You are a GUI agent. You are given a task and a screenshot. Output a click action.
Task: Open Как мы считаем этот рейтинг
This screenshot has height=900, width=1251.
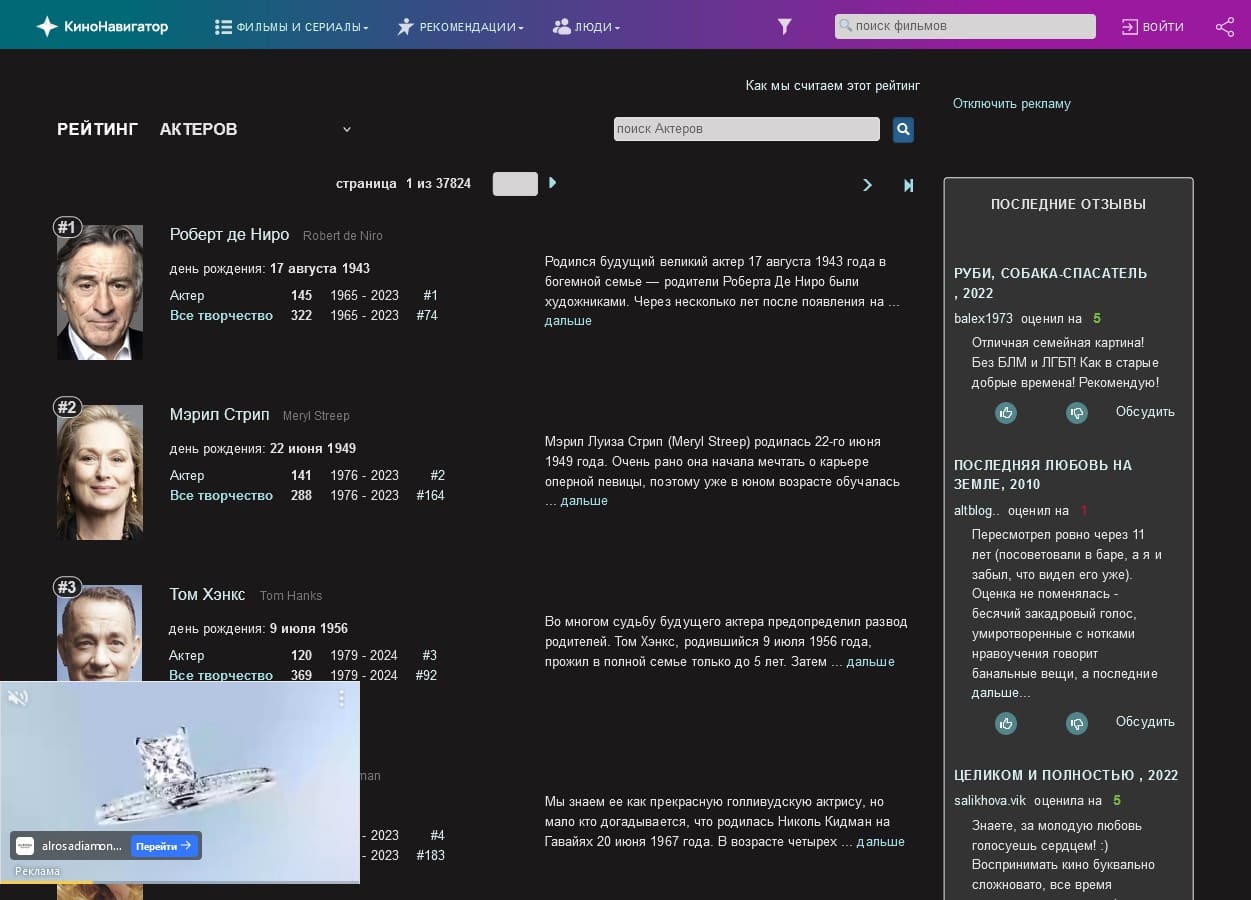pos(832,86)
